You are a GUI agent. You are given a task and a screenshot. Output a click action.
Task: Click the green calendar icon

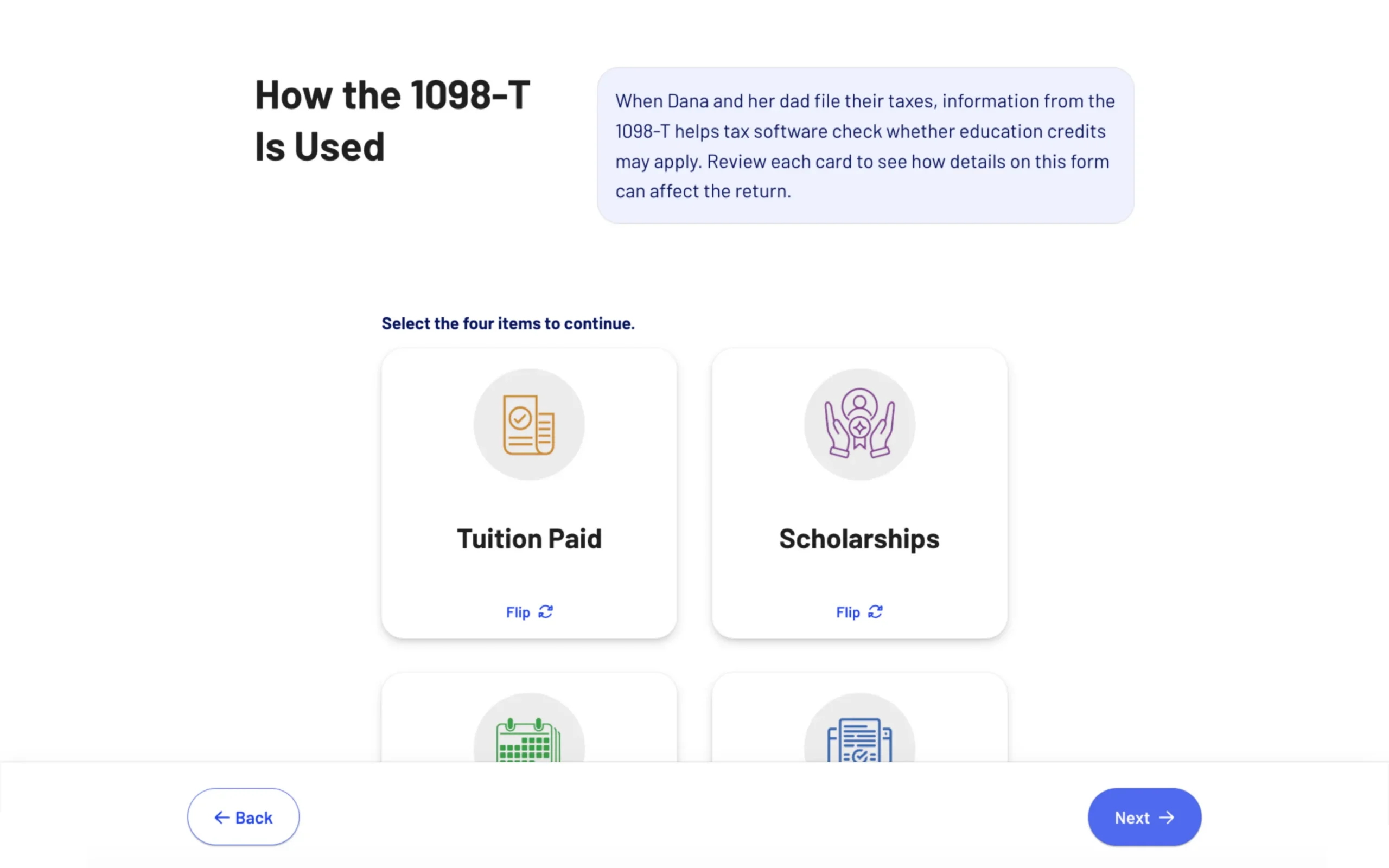point(528,739)
